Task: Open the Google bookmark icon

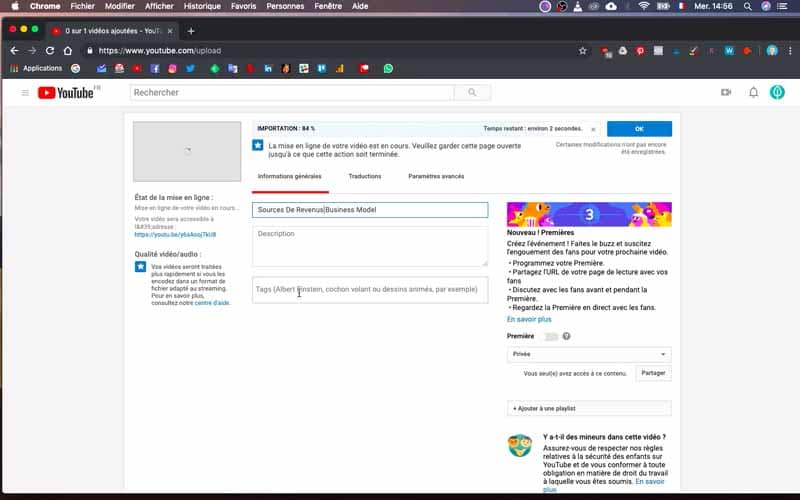Action: pyautogui.click(x=76, y=68)
